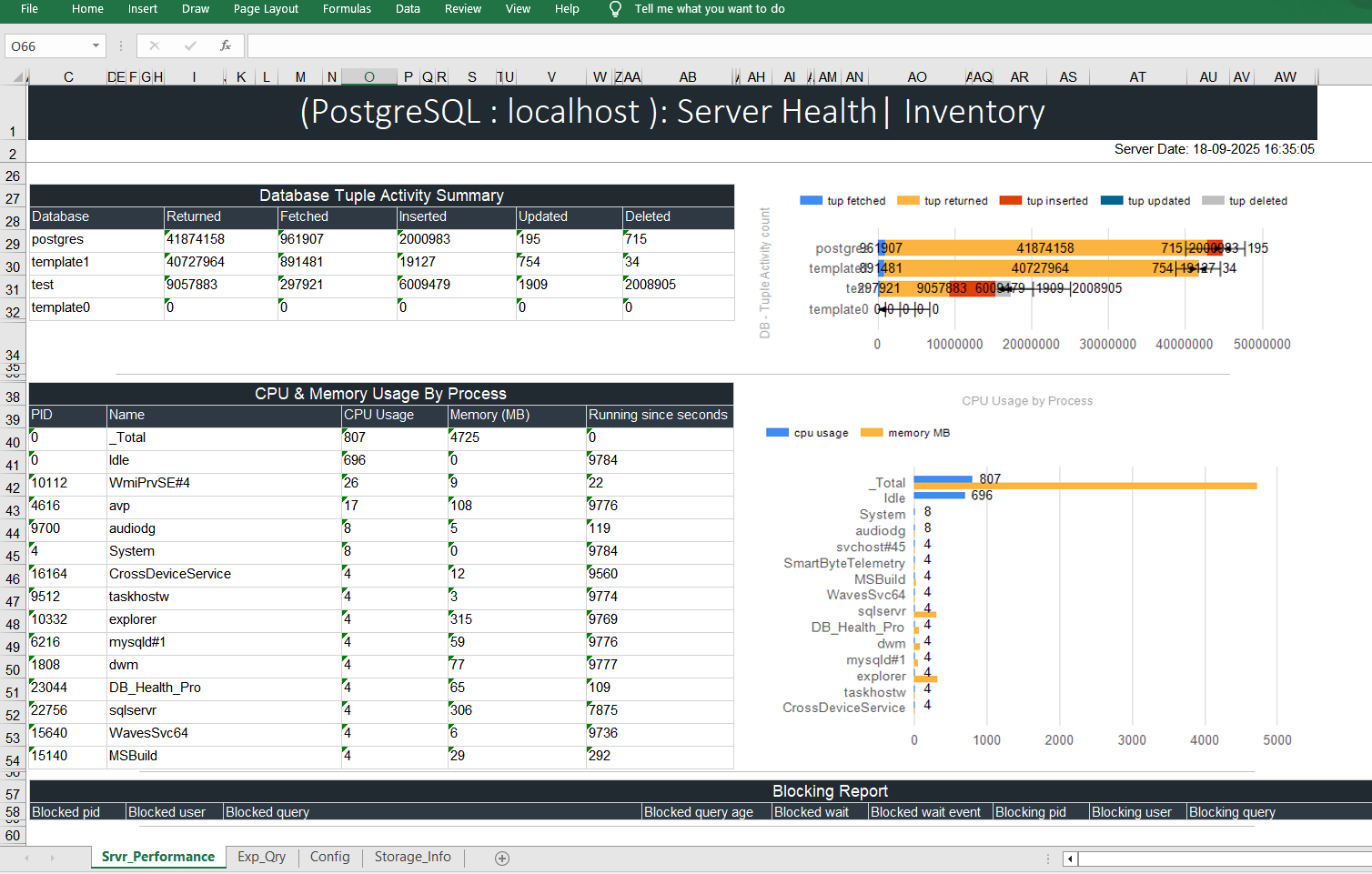This screenshot has height=874, width=1372.
Task: Open the Page Layout ribbon tab
Action: (x=266, y=9)
